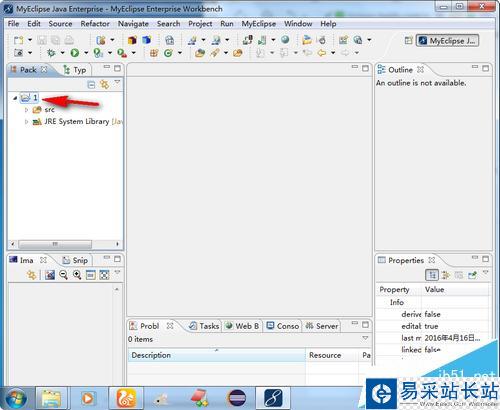Click the toolbar icon right of the Open Type folder icon
The width and height of the screenshot is (500, 410).
point(215,53)
